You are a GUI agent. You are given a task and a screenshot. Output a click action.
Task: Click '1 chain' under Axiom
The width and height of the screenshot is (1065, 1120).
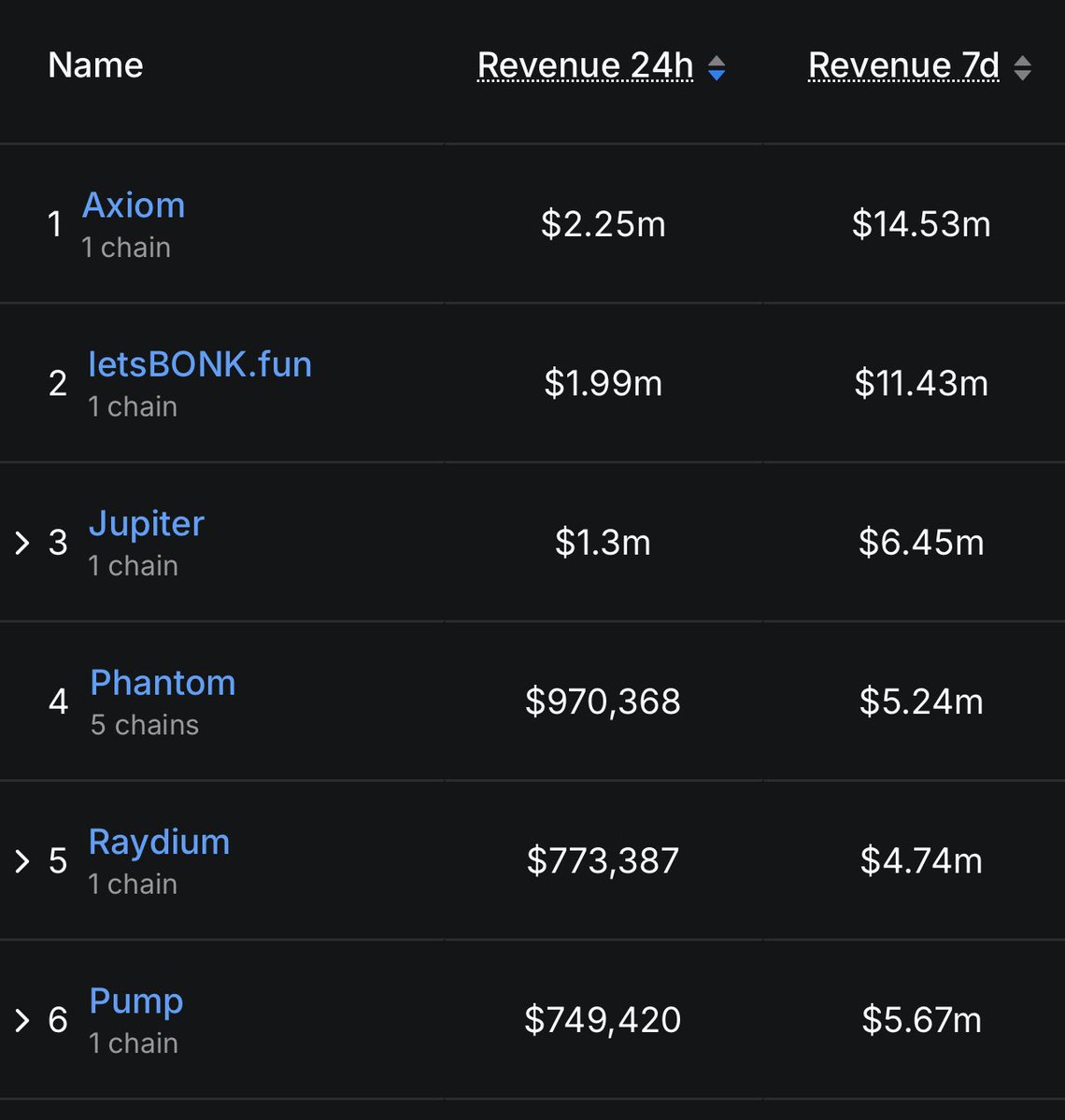point(126,248)
